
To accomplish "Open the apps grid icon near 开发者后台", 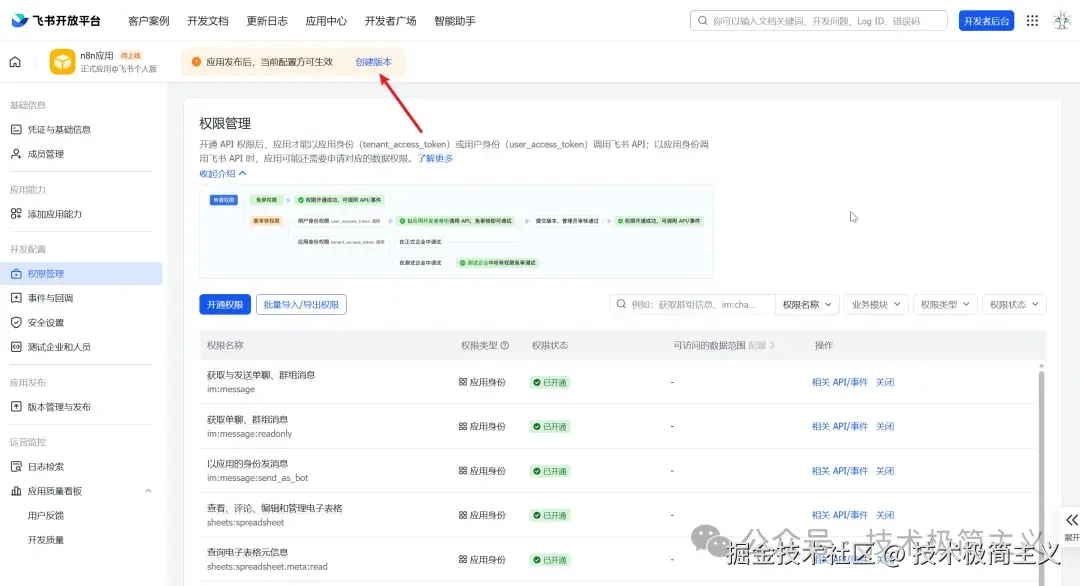I will [1031, 20].
